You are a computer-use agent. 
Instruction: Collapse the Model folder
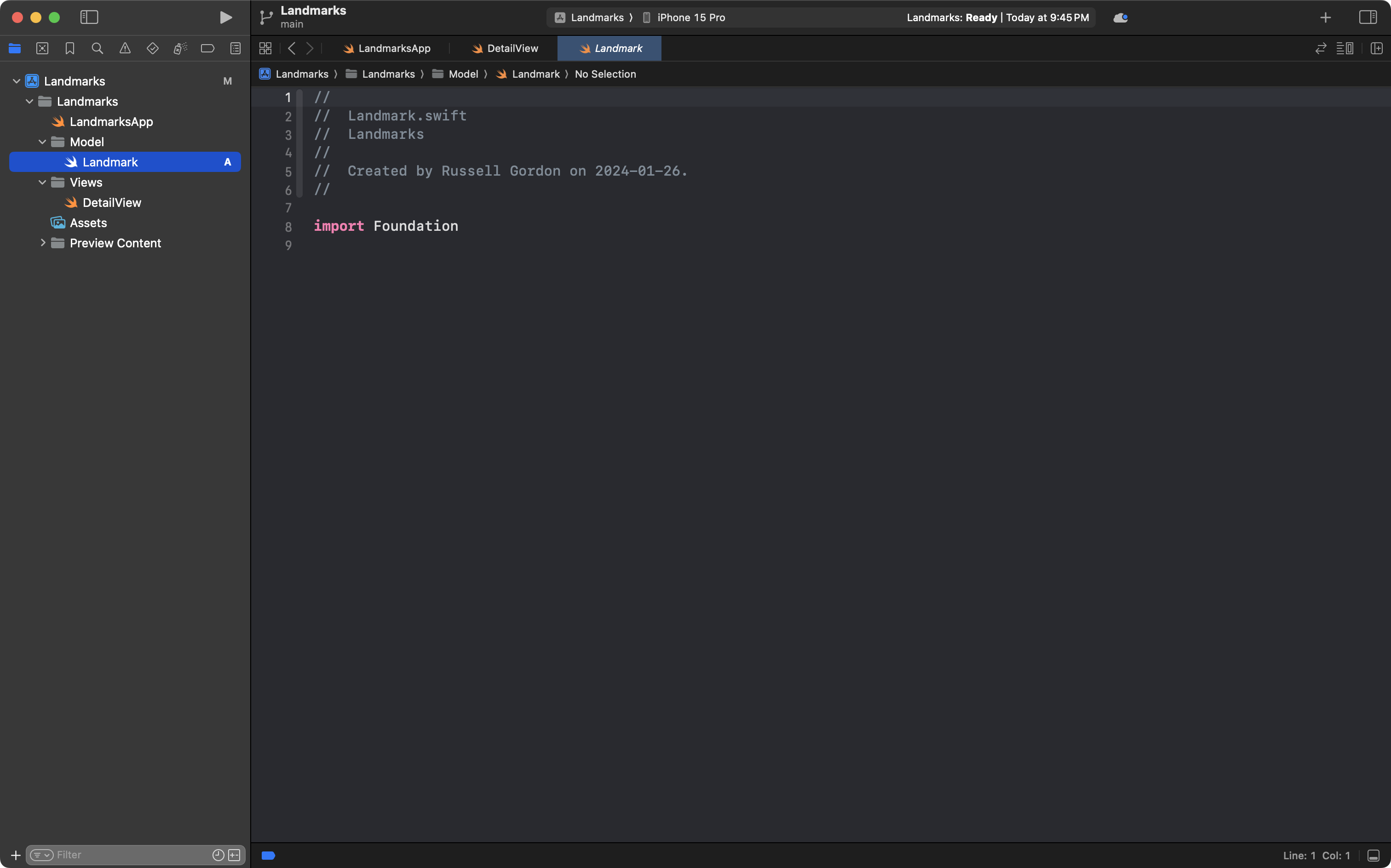pyautogui.click(x=42, y=142)
